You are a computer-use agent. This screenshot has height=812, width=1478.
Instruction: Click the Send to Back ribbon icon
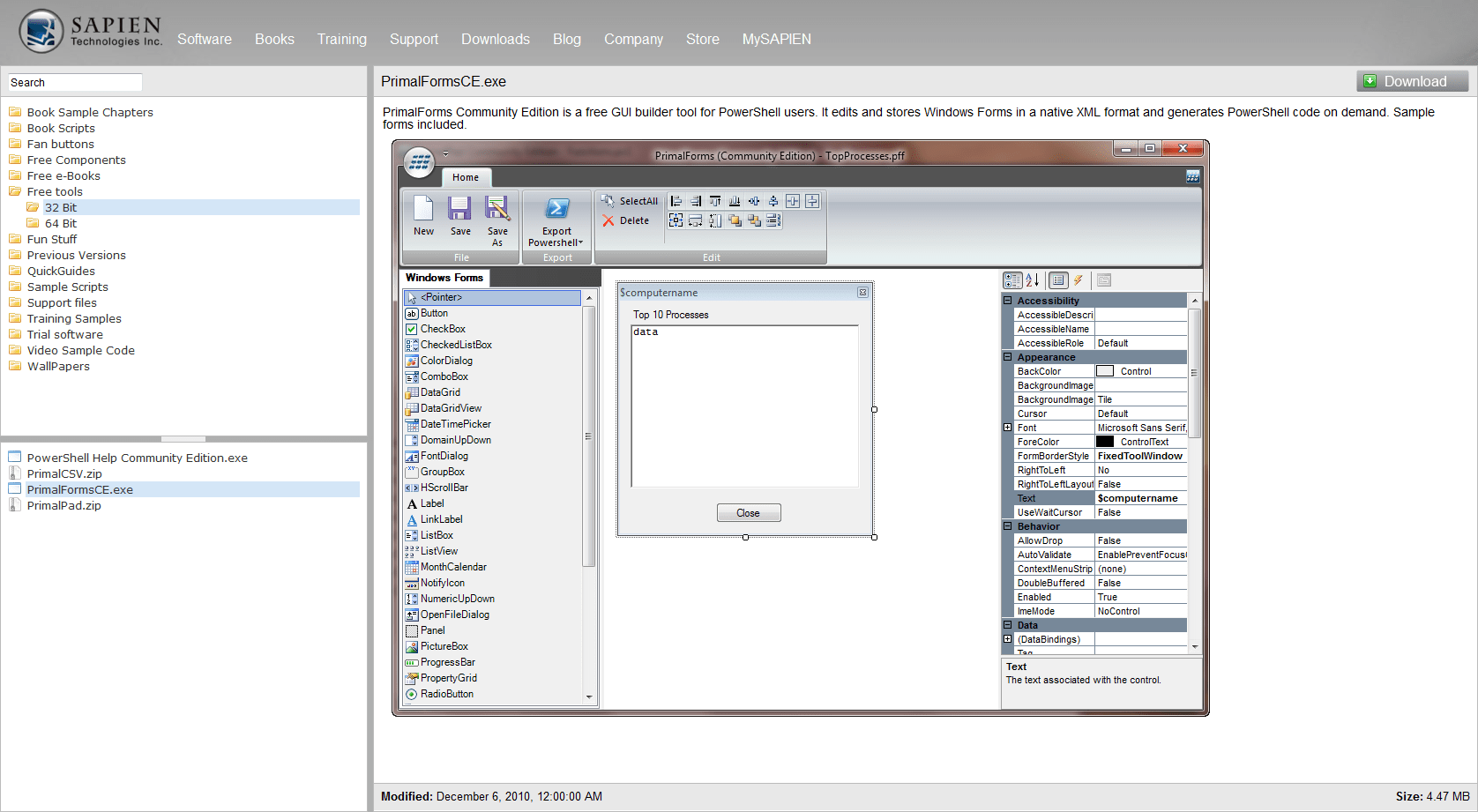pos(754,220)
